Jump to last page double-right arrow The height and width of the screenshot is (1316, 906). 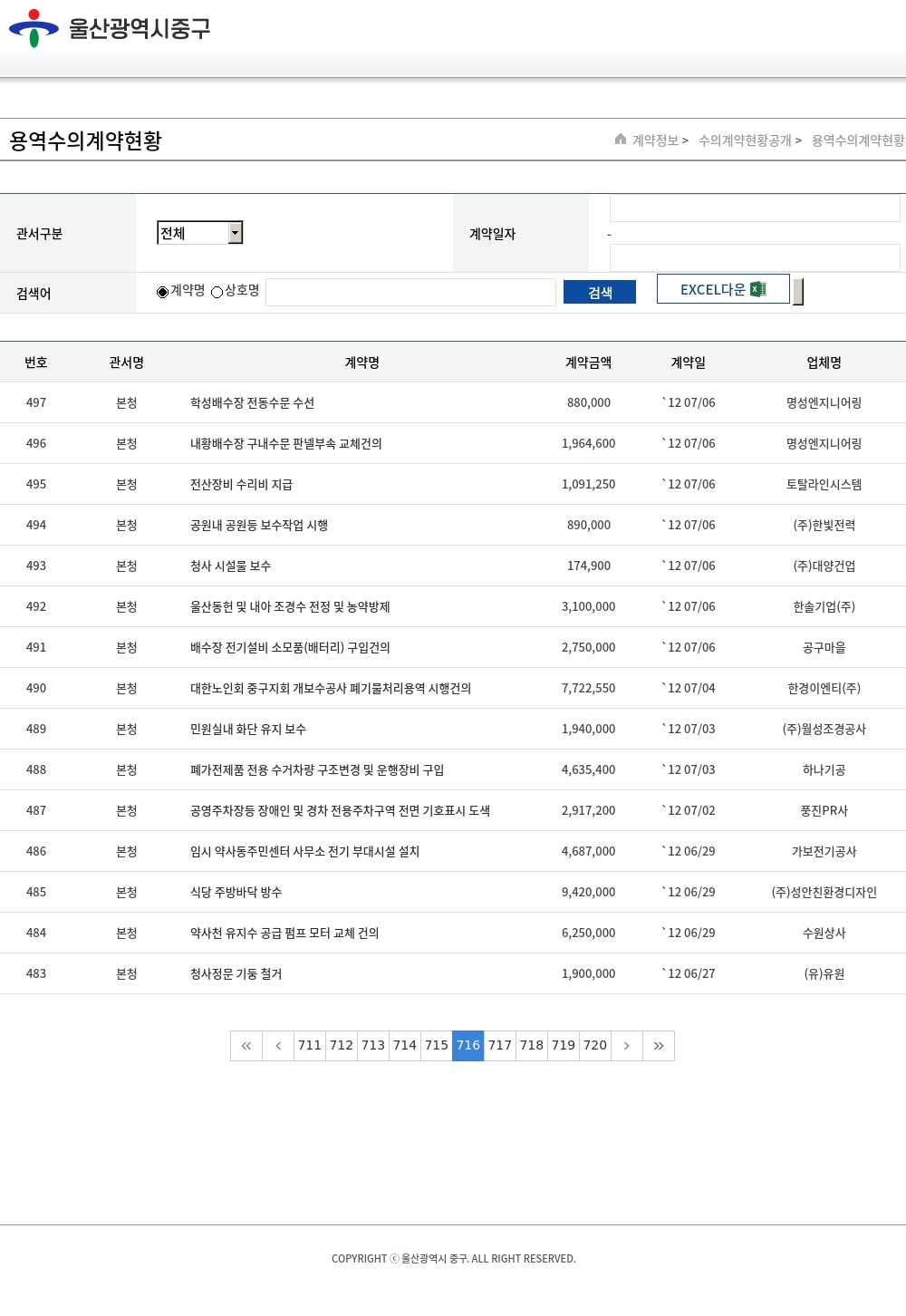[659, 1046]
